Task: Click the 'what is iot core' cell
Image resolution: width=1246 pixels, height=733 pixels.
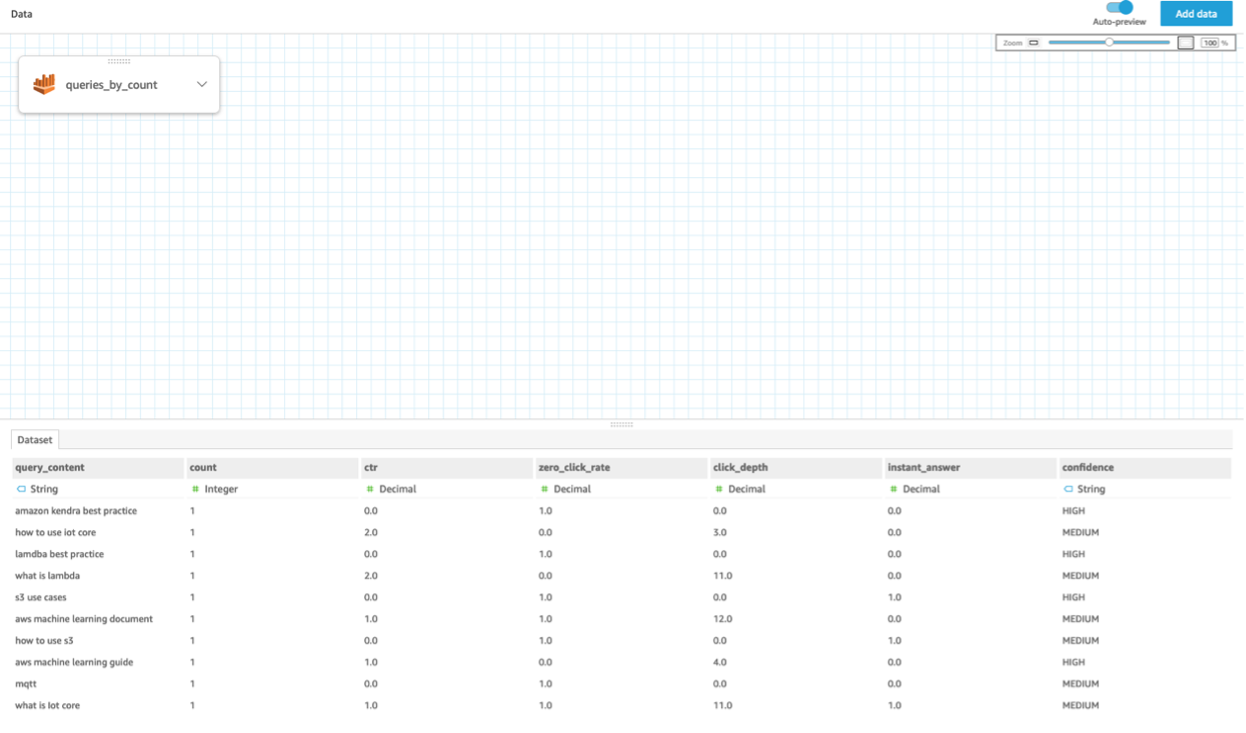Action: coord(48,706)
